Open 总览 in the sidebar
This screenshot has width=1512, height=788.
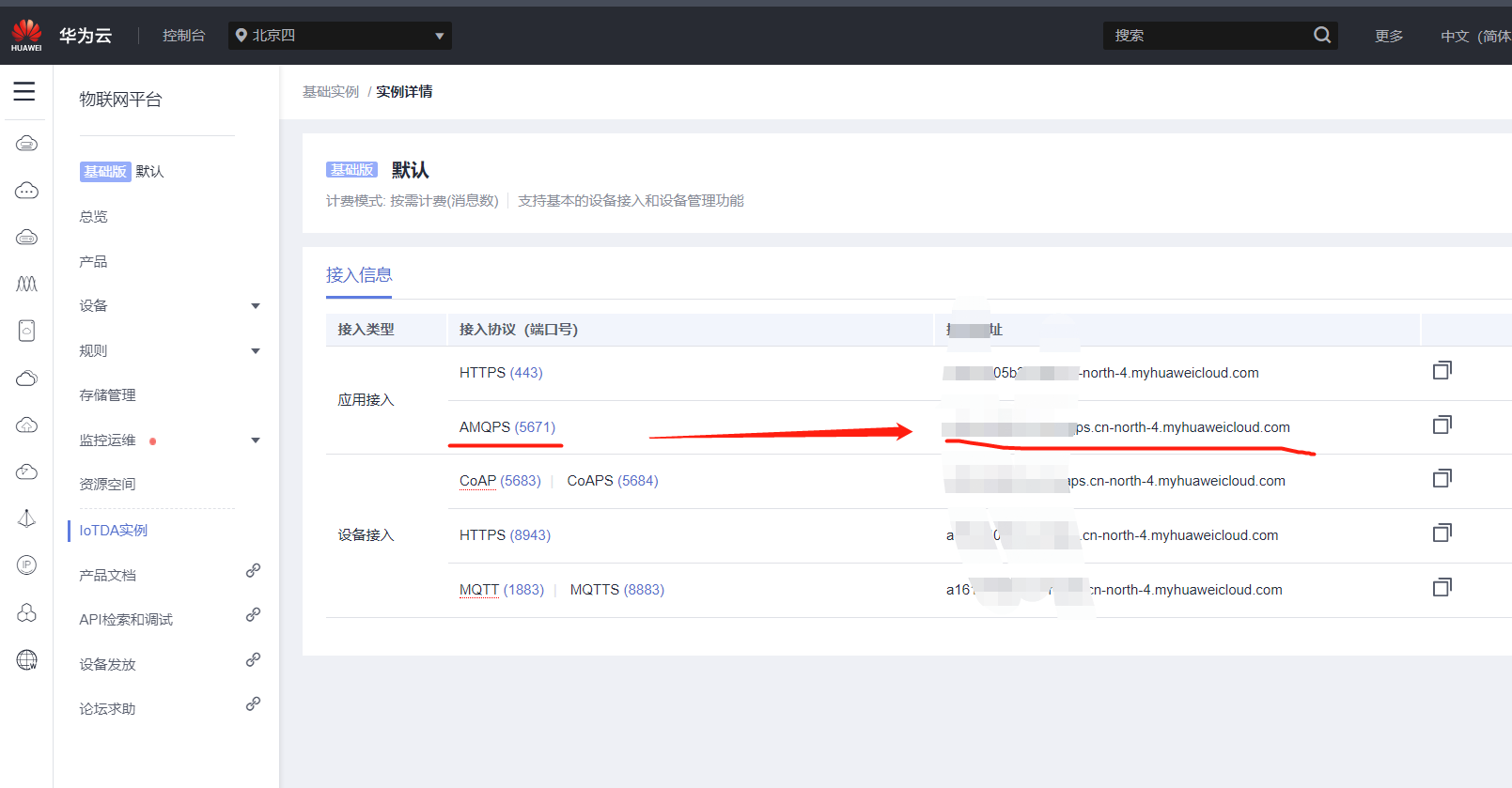tap(93, 217)
